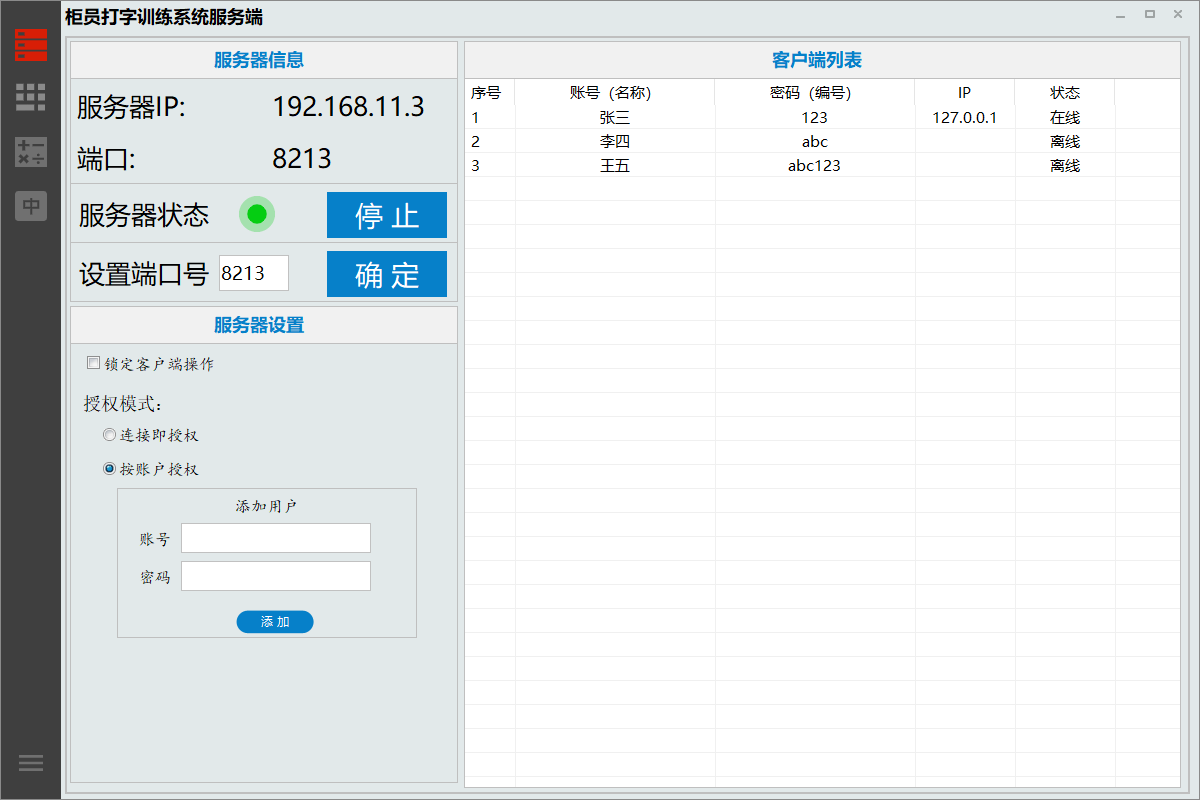Screen dimensions: 1200x800
Task: Focus the 账号 account input field
Action: [275, 538]
